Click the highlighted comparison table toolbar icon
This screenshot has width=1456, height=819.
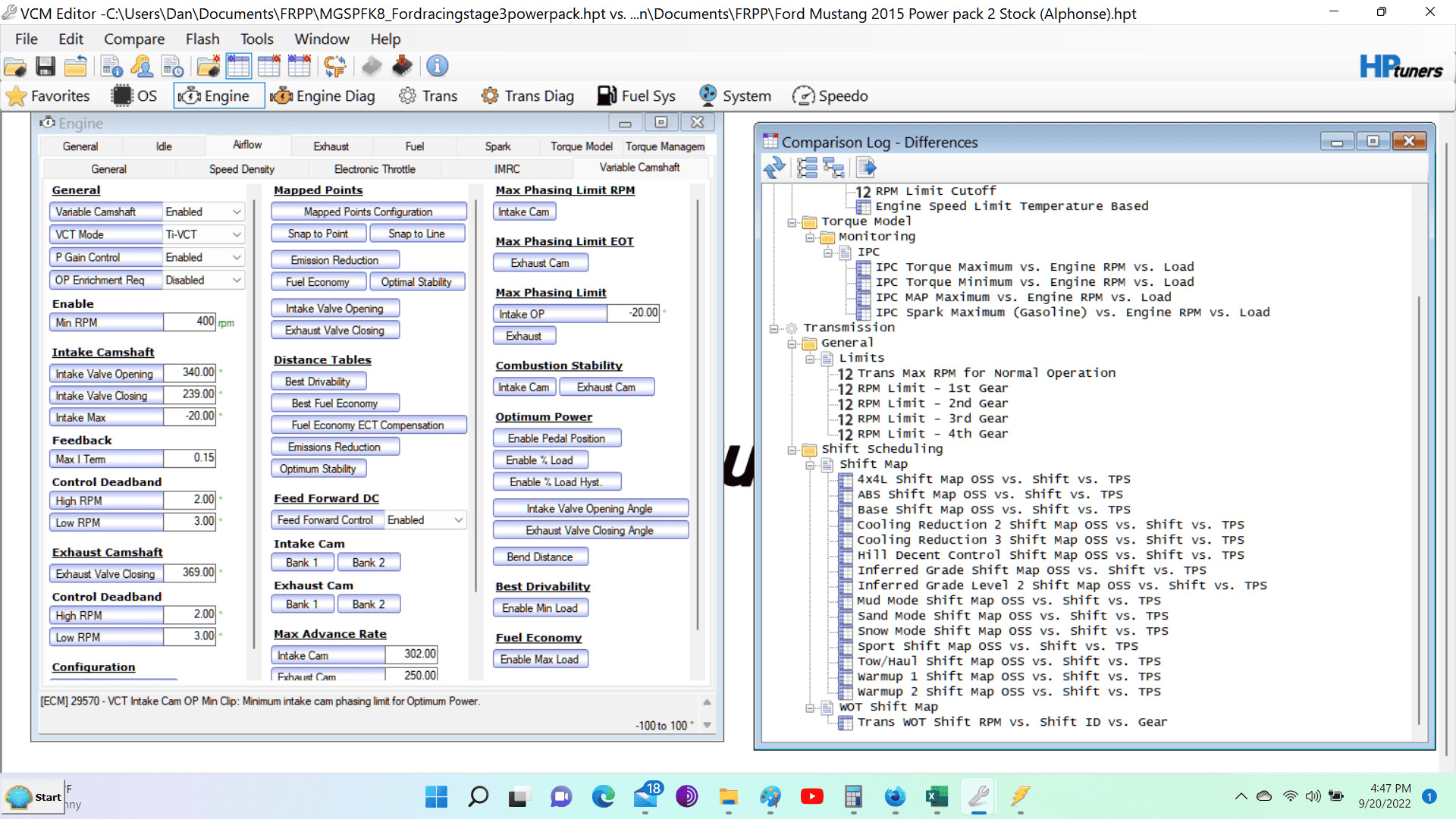(x=238, y=67)
